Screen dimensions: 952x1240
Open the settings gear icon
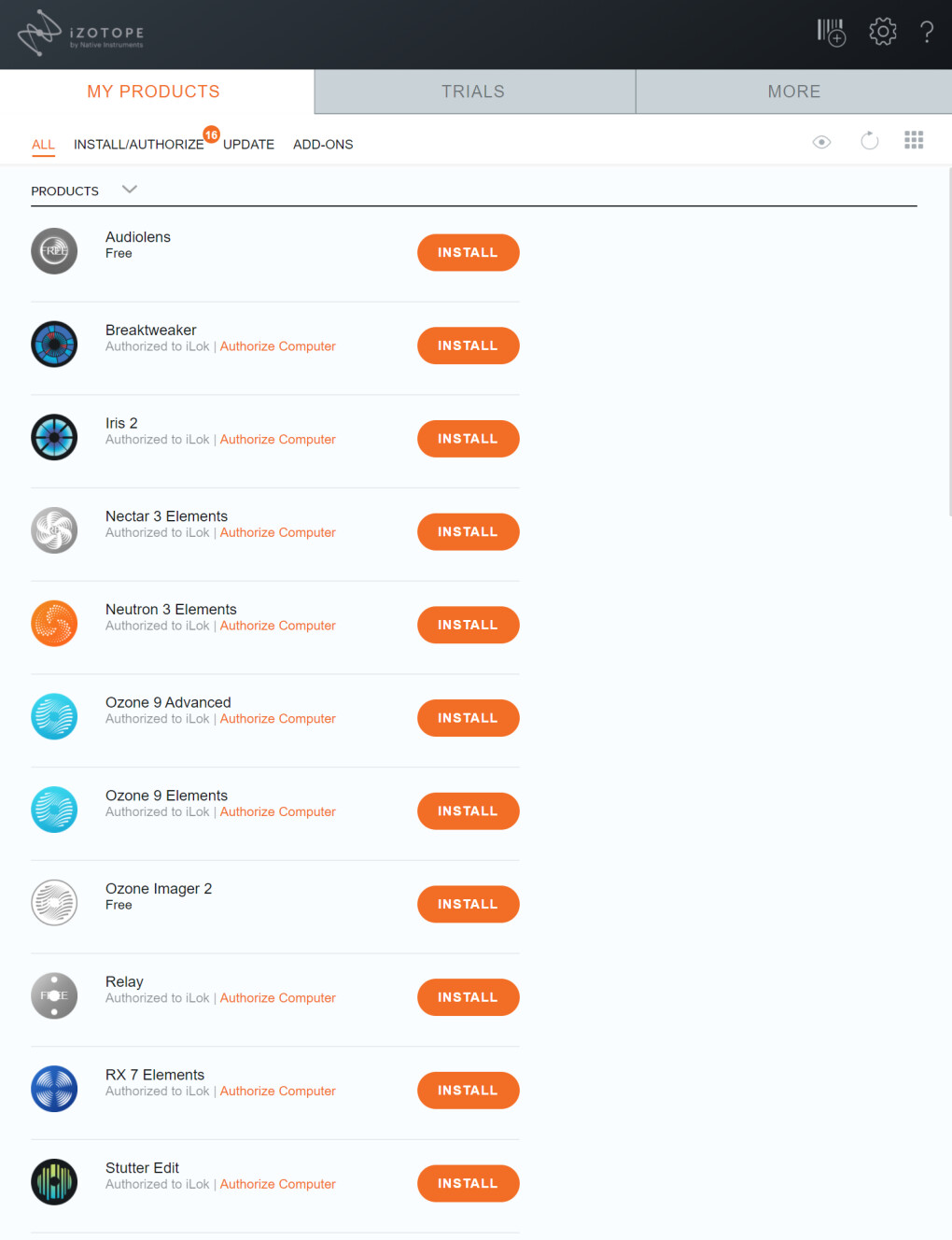point(882,32)
